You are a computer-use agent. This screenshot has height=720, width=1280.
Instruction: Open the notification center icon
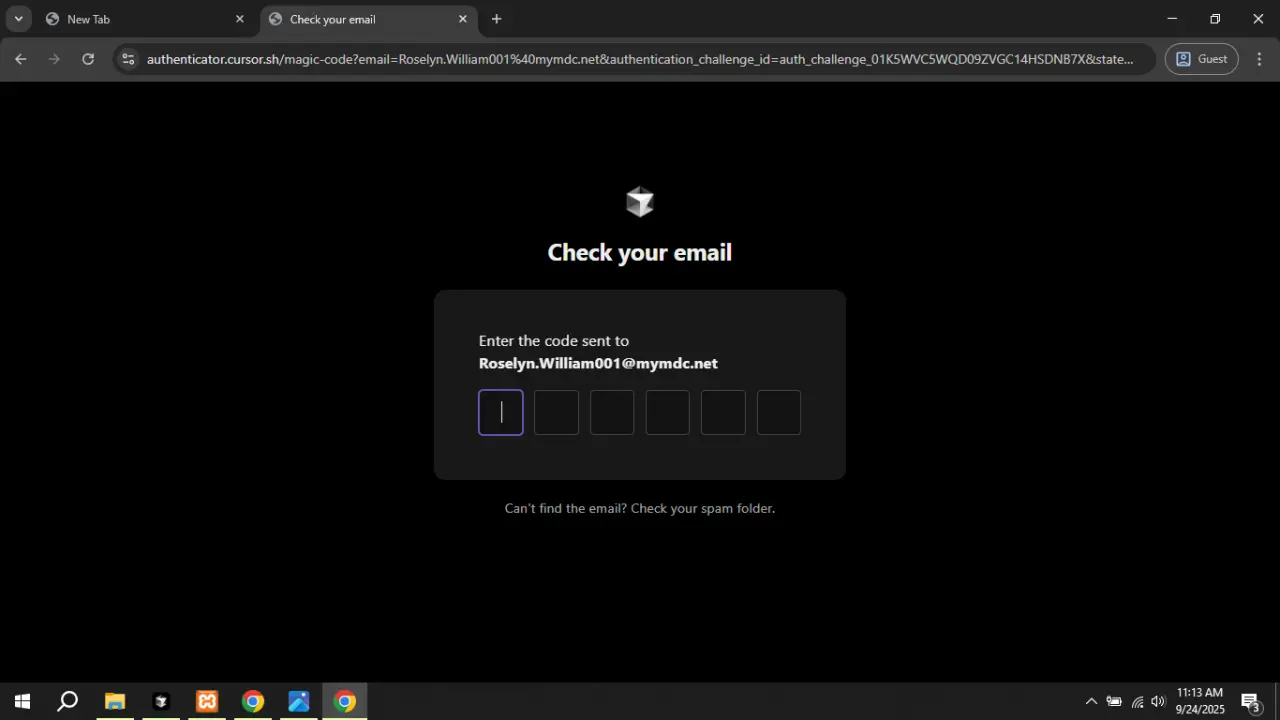click(x=1250, y=701)
